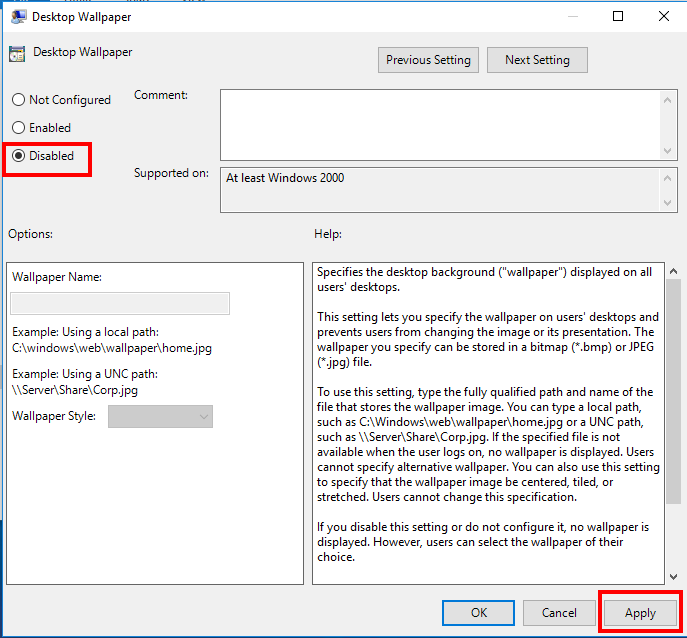Select the Not Configured radio button
This screenshot has height=638, width=687.
[x=18, y=99]
